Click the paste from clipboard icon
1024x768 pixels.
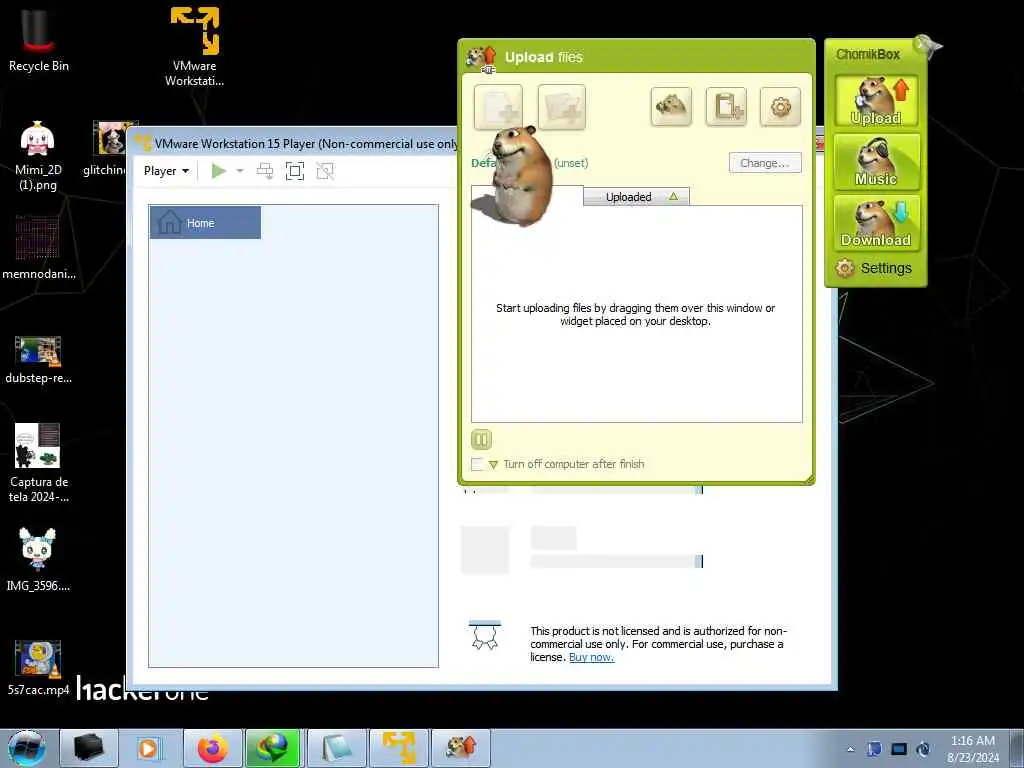[726, 106]
